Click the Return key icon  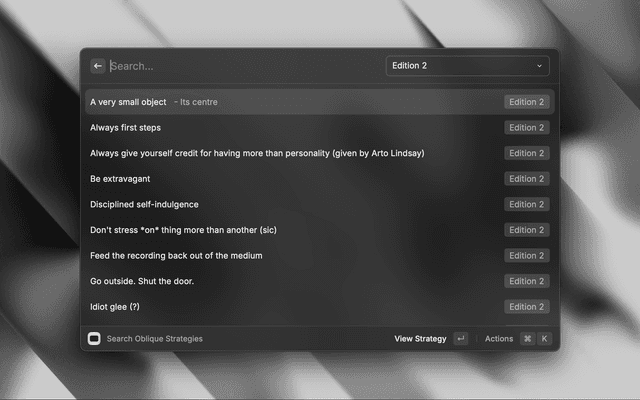(460, 339)
